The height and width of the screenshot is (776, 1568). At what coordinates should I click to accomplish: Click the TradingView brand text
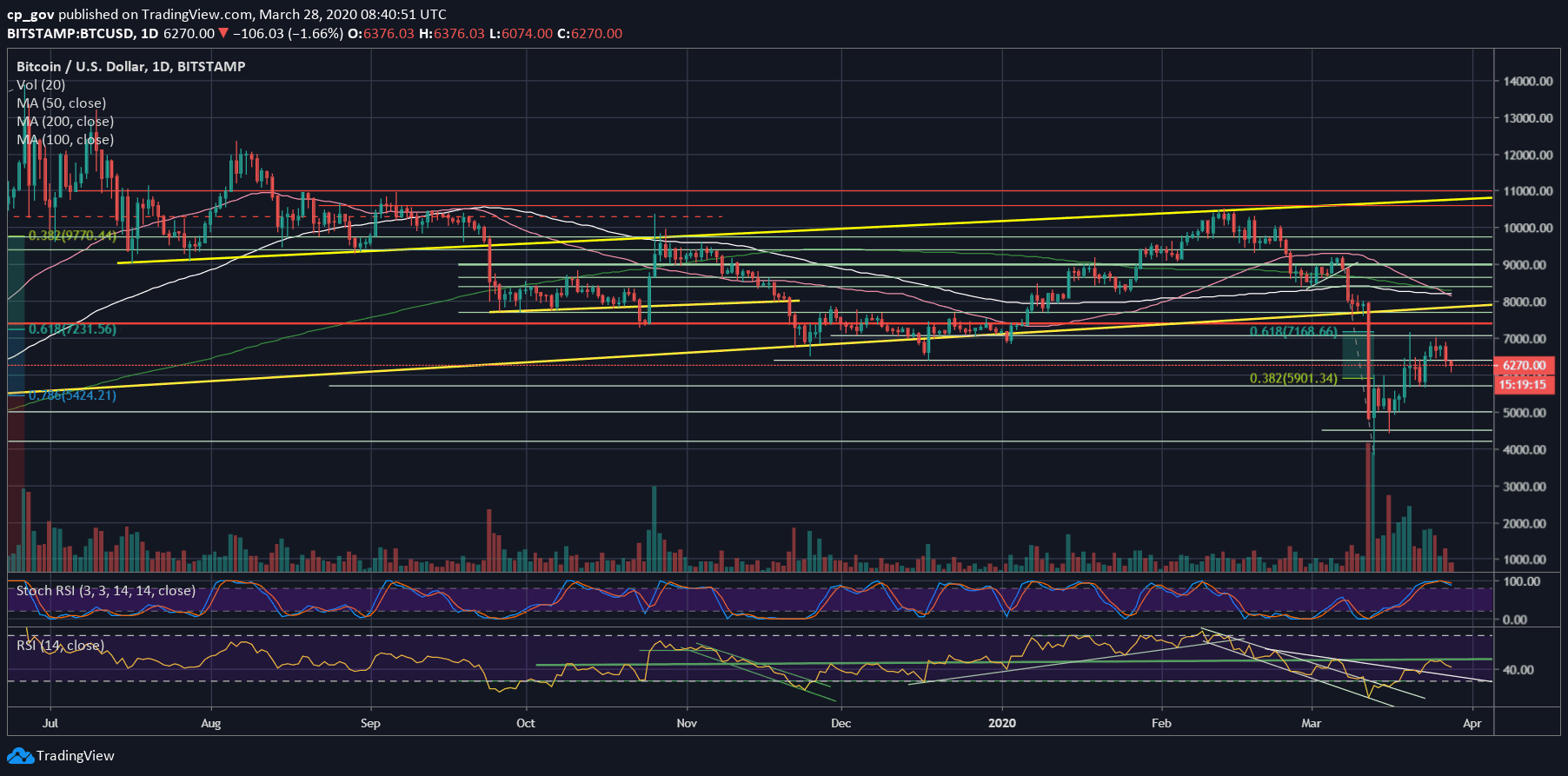click(76, 756)
